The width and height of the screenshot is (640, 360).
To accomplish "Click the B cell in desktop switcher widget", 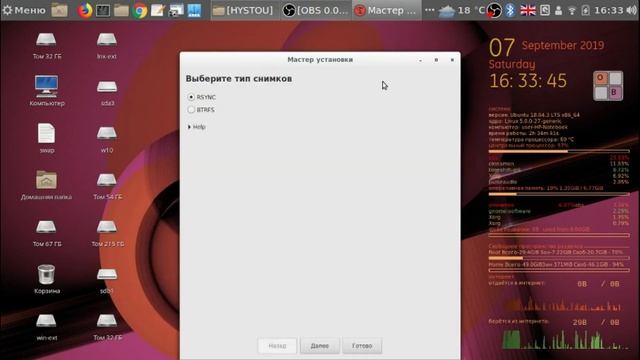I will point(615,93).
